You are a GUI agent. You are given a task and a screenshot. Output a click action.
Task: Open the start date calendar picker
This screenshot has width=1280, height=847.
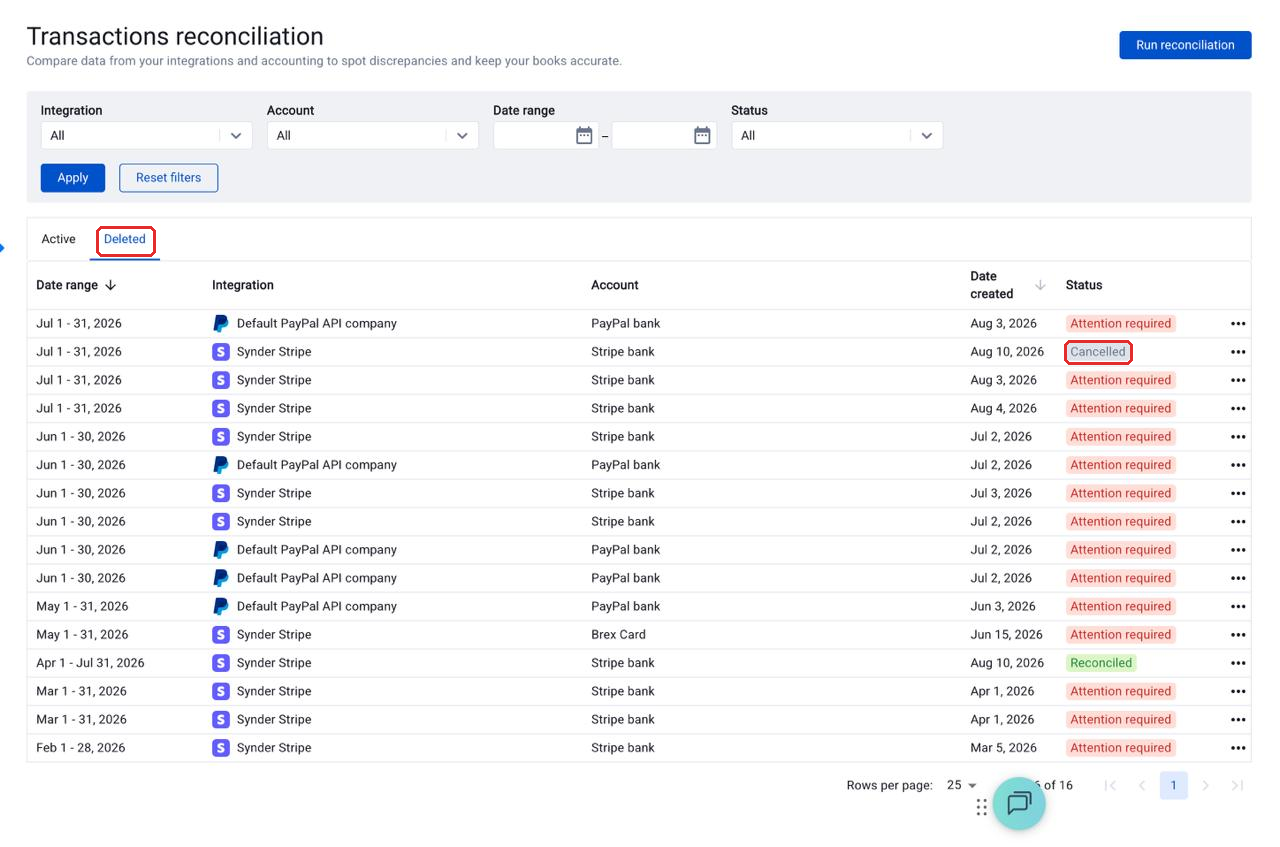tap(584, 136)
